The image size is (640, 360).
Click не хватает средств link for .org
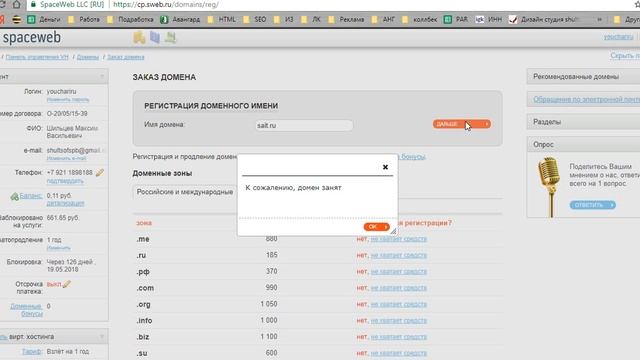(x=398, y=304)
